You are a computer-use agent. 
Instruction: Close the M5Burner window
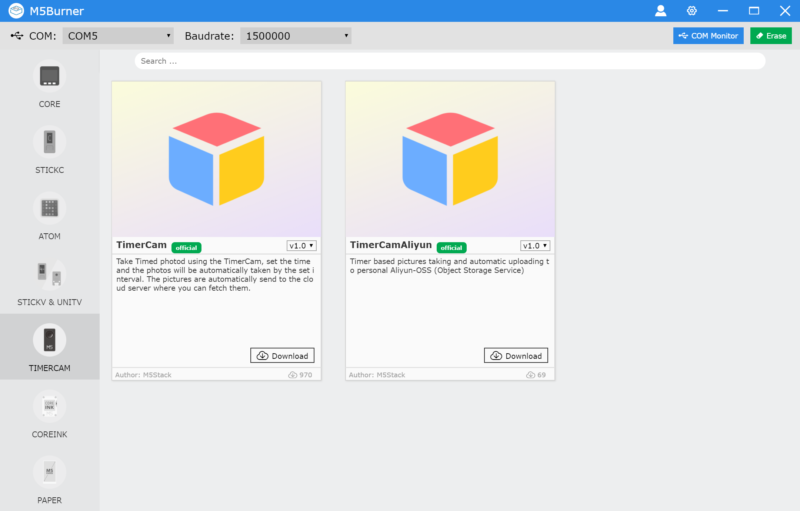[785, 11]
